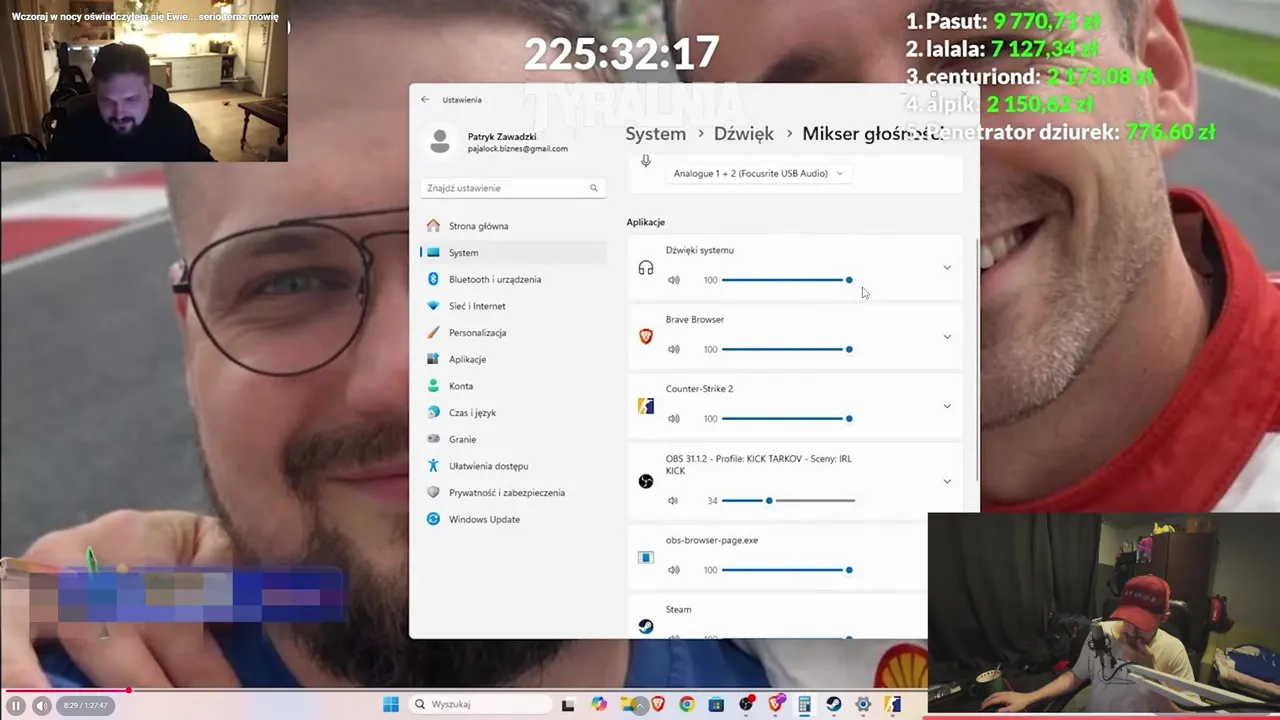The width and height of the screenshot is (1280, 720).
Task: Open Granie settings page
Action: tap(512, 439)
